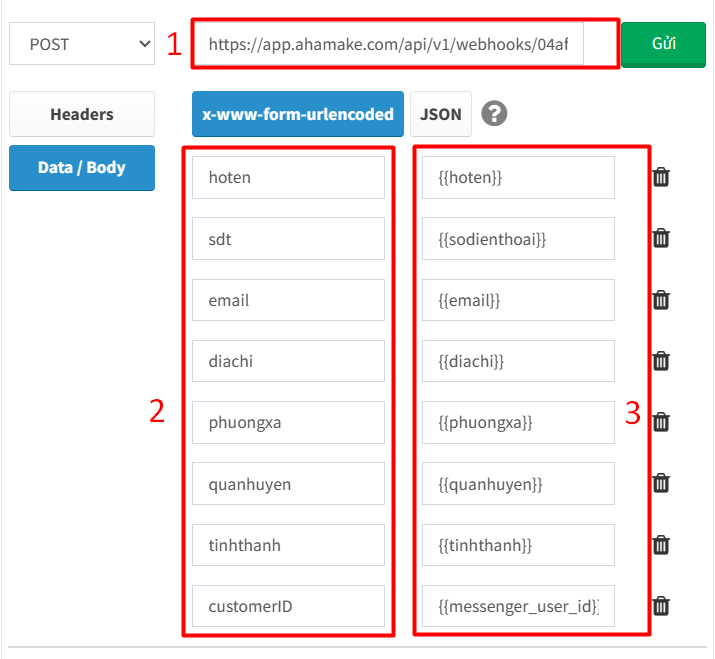Image resolution: width=715 pixels, height=659 pixels.
Task: Delete the sdt row with trash icon
Action: click(661, 239)
